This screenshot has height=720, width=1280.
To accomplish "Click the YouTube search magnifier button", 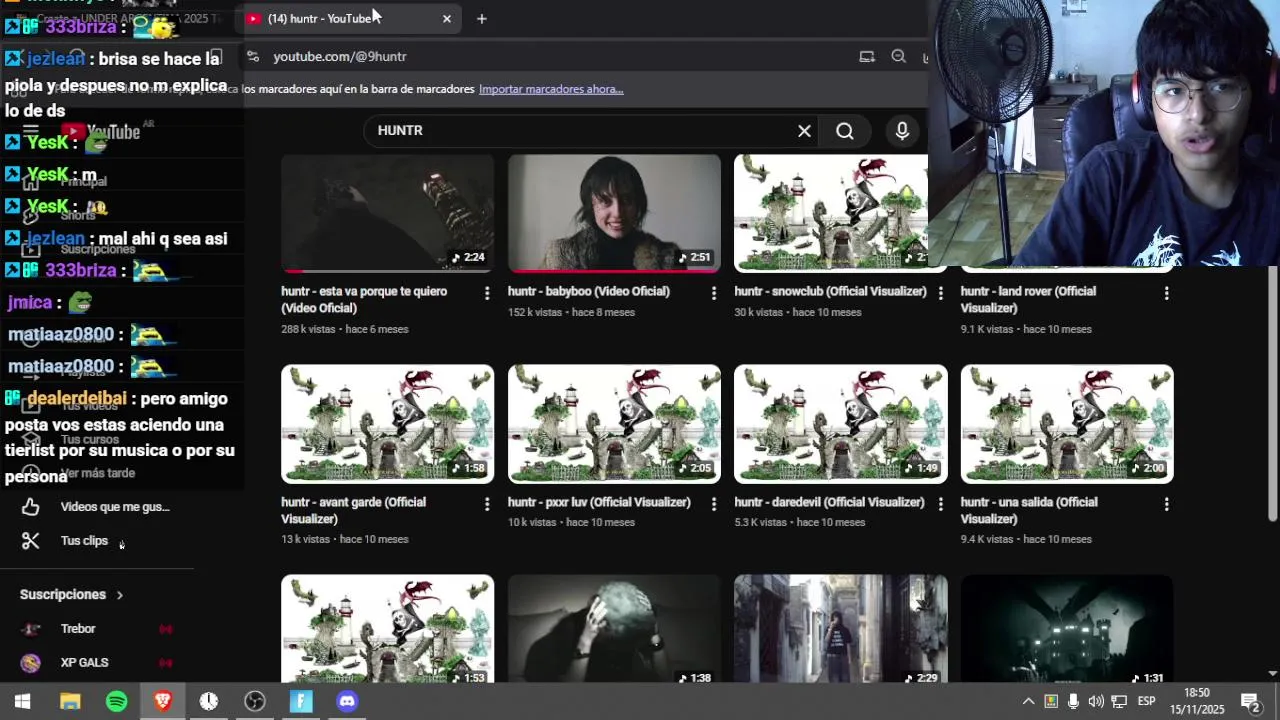I will tap(845, 131).
